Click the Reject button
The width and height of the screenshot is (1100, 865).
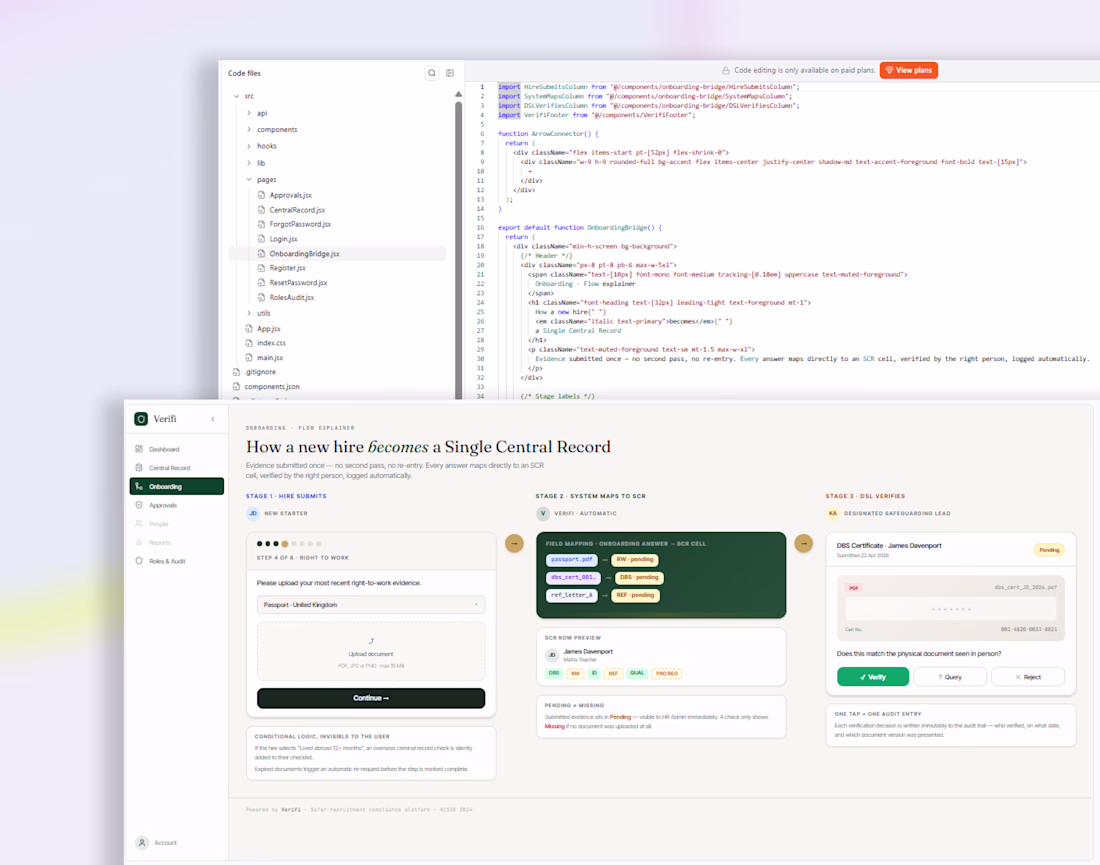[1028, 677]
